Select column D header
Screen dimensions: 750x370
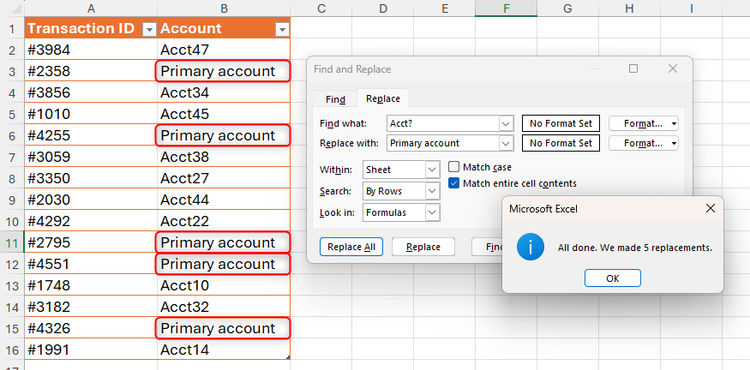(x=383, y=8)
